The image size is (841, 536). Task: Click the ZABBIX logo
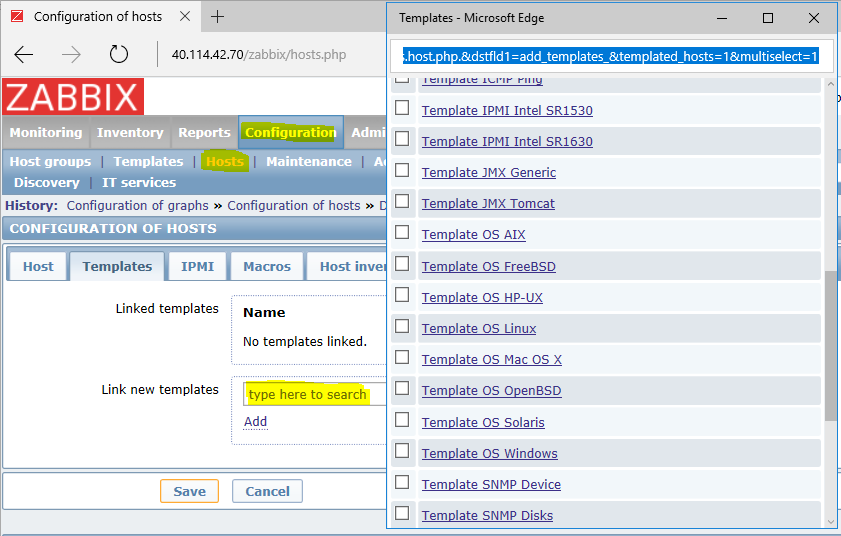[73, 97]
